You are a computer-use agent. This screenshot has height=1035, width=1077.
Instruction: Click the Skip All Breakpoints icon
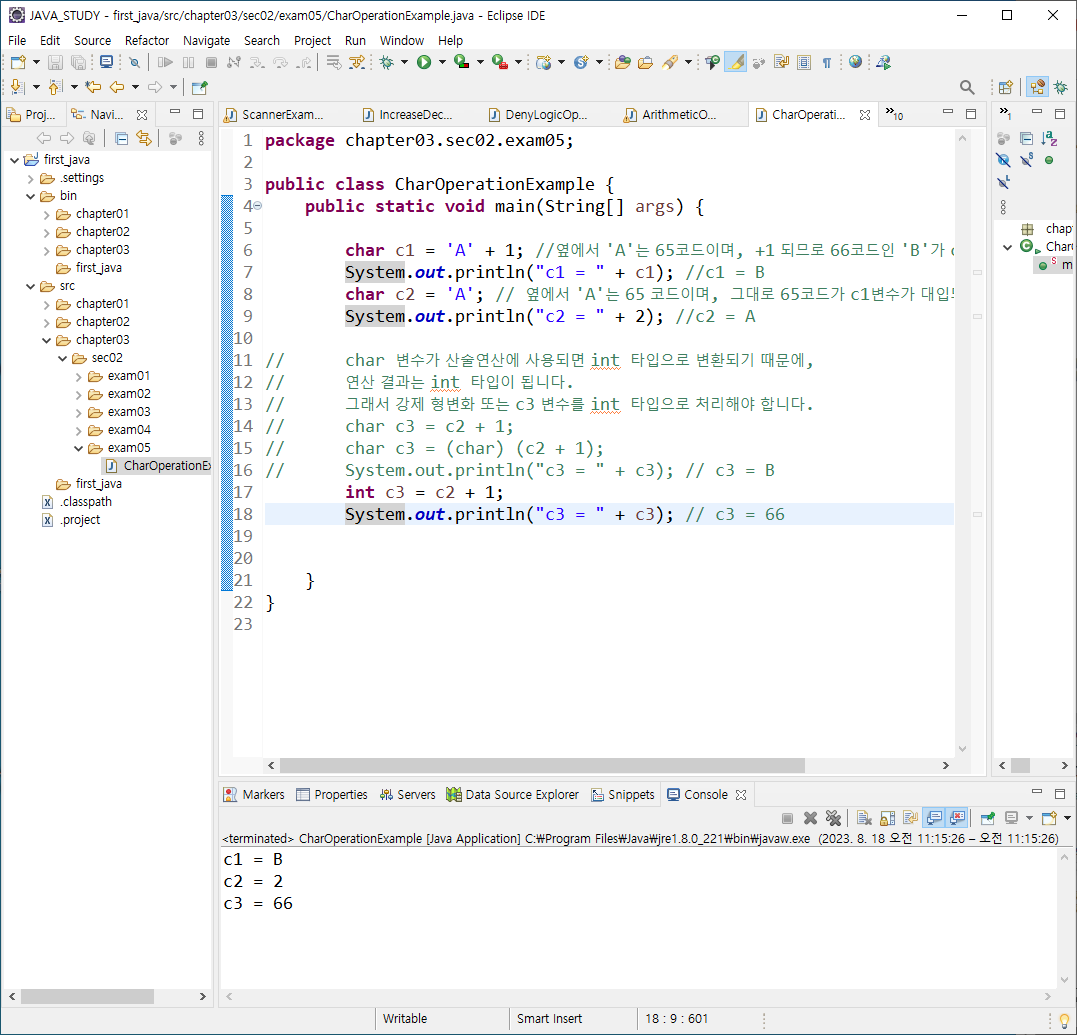[x=135, y=62]
